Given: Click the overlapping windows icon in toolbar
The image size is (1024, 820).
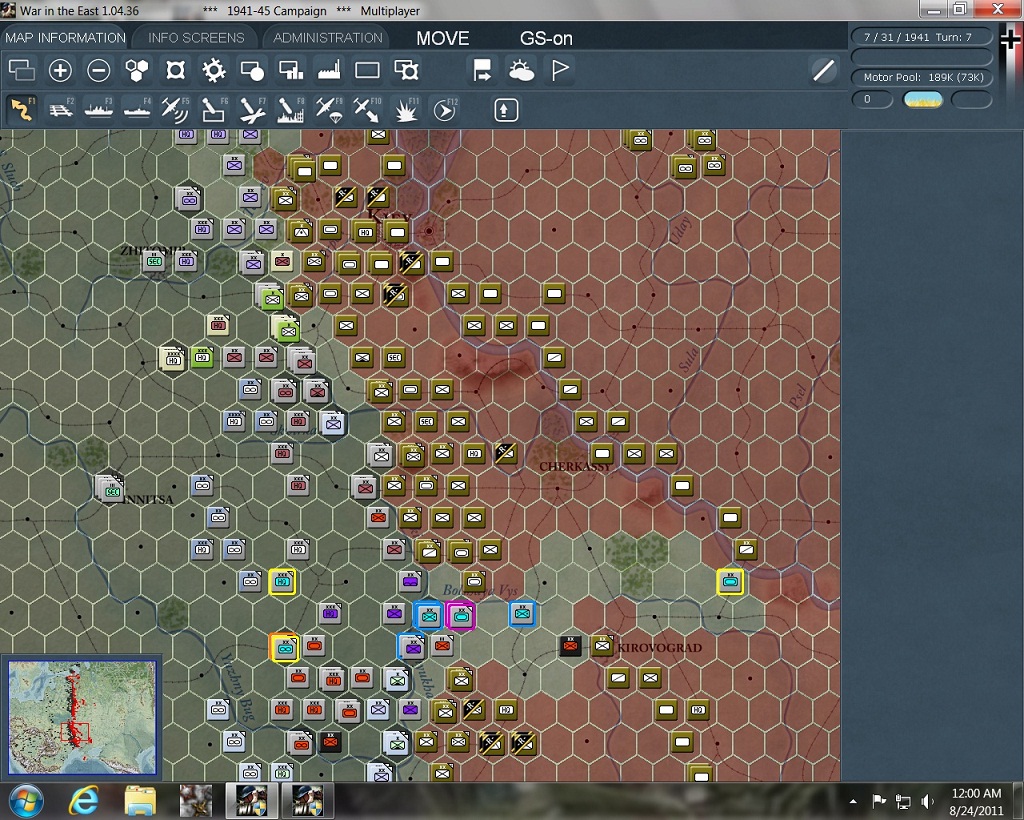Looking at the screenshot, I should coord(22,71).
